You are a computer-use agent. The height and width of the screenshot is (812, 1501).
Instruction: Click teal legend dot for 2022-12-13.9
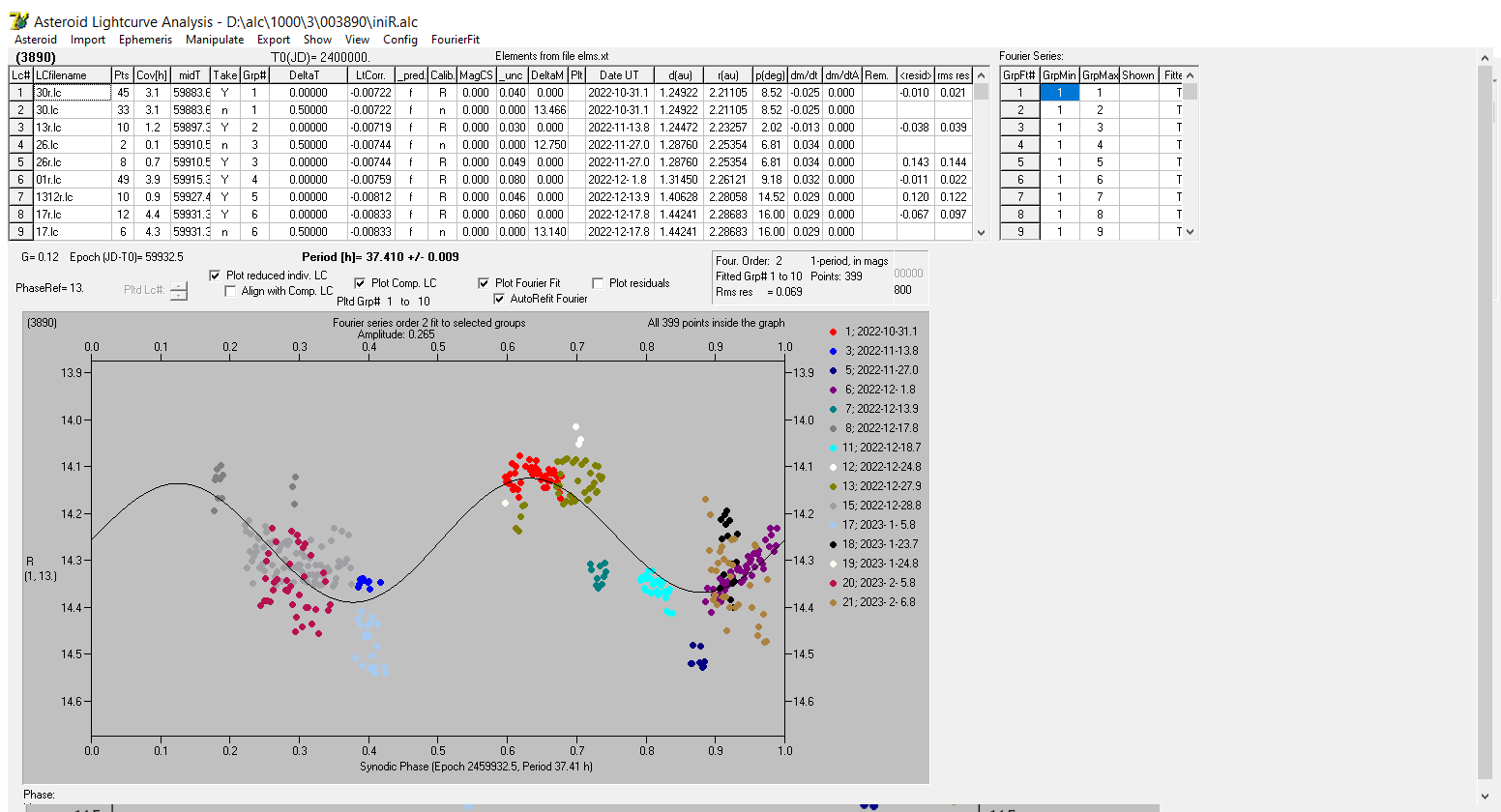833,409
